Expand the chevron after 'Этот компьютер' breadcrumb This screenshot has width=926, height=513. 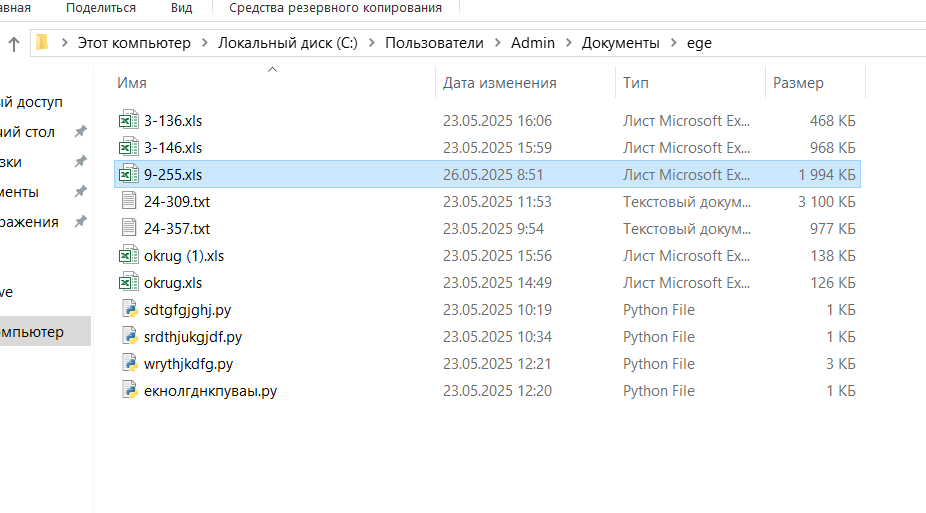204,43
